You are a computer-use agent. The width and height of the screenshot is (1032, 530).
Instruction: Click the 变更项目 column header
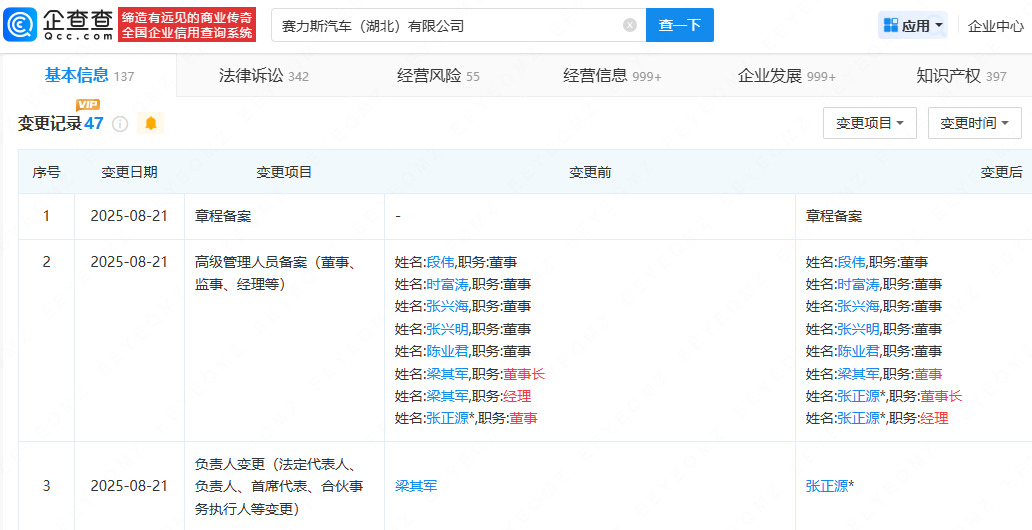[284, 172]
